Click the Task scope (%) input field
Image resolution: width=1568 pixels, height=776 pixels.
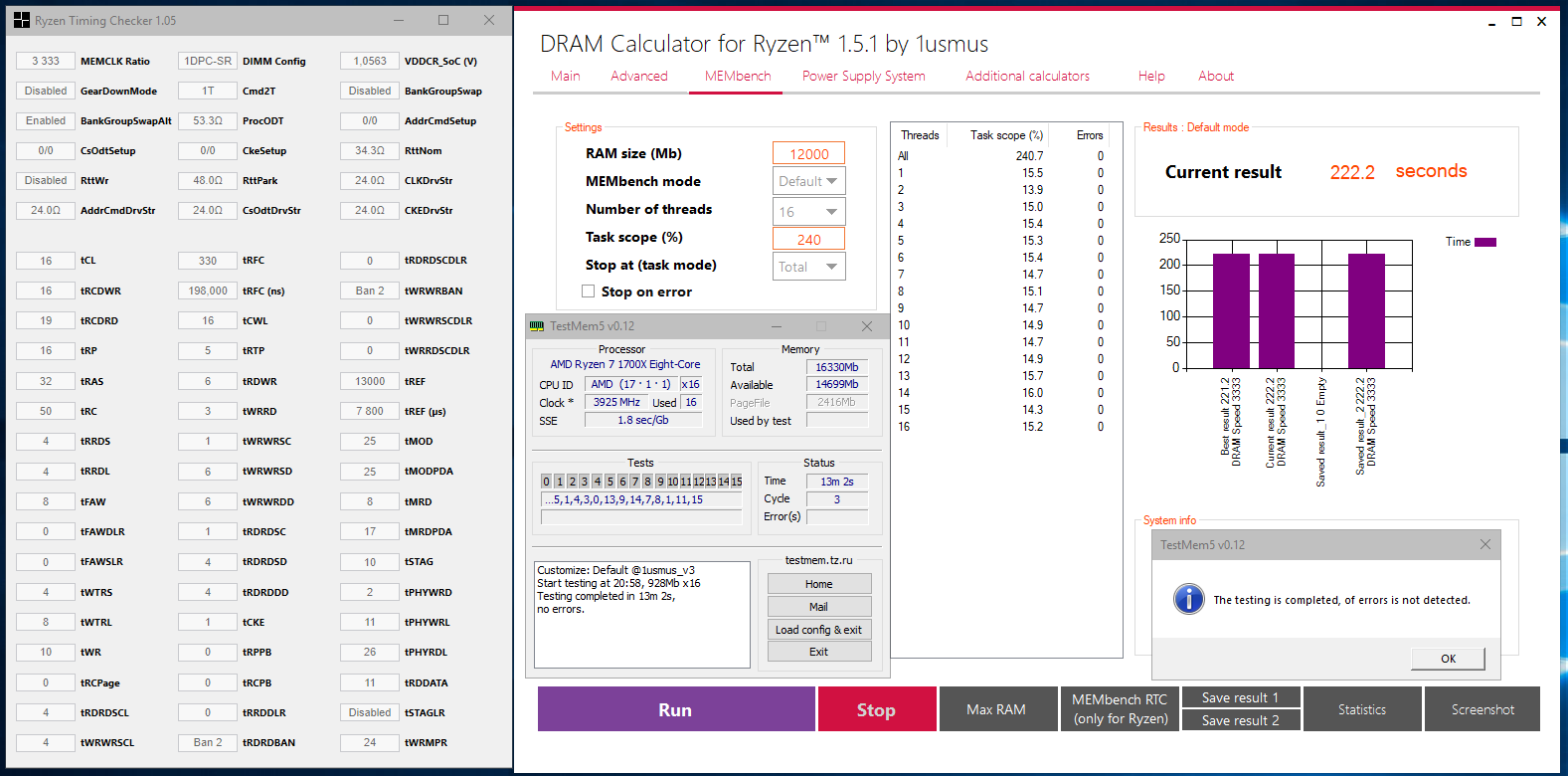click(x=808, y=239)
